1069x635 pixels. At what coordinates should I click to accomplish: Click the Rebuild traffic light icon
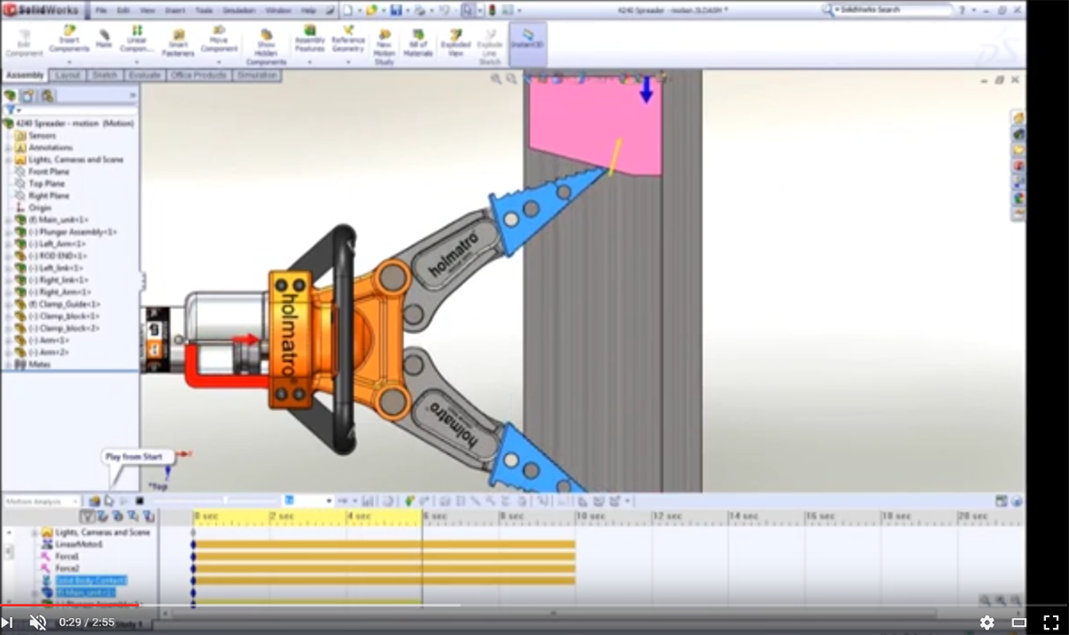pos(492,10)
